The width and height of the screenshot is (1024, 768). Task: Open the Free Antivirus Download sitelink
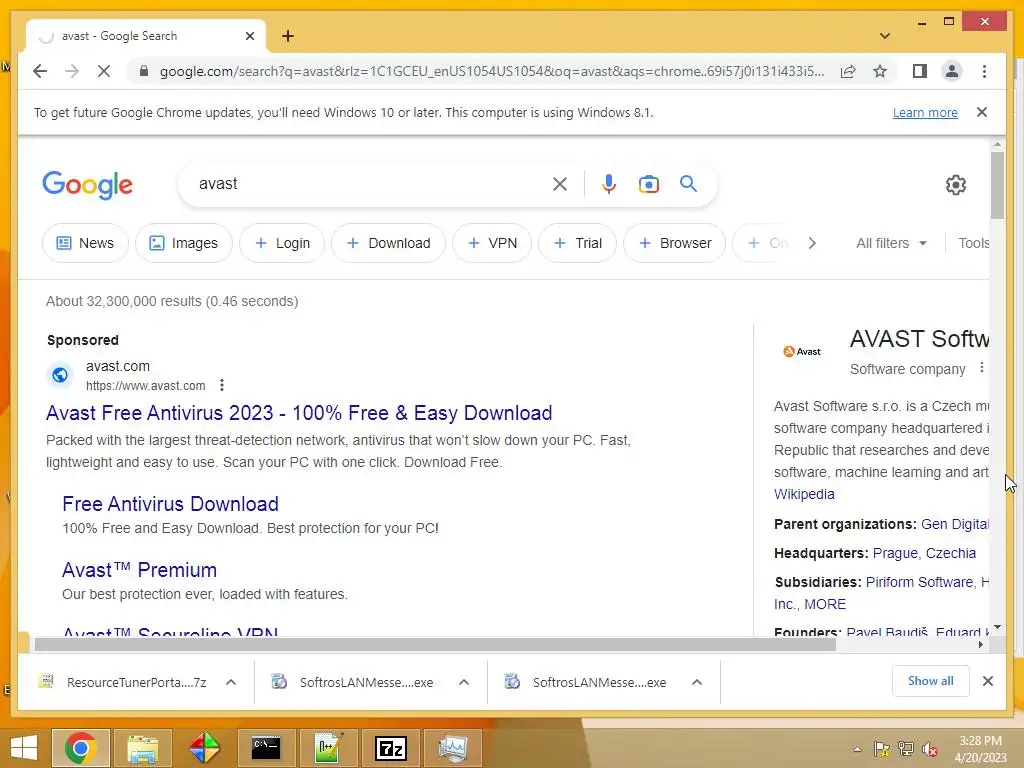point(170,504)
